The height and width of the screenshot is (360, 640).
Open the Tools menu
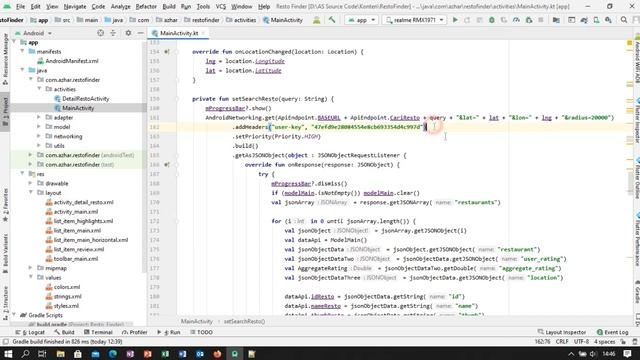tap(203, 7)
